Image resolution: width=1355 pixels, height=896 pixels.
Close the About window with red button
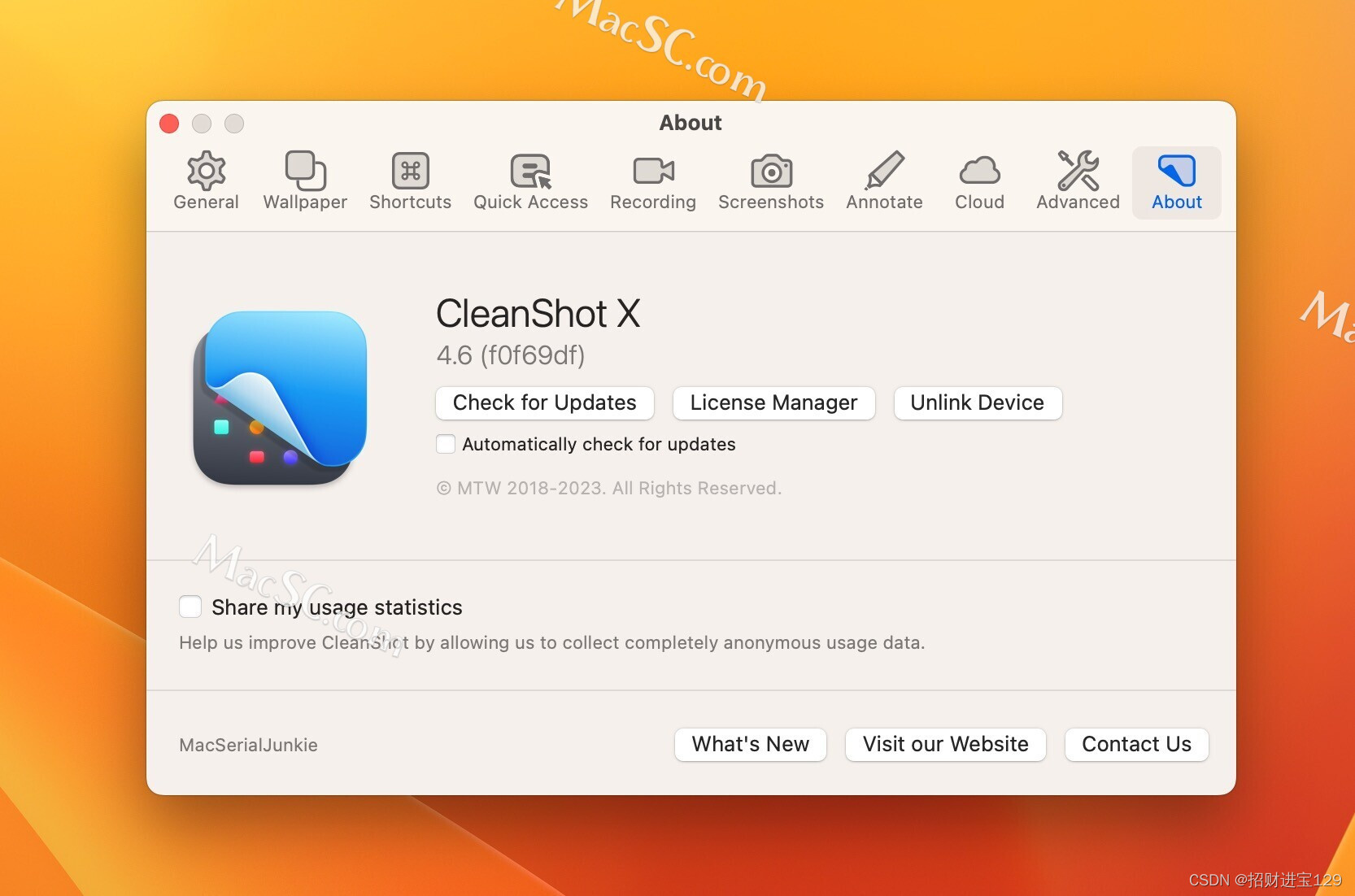point(169,123)
